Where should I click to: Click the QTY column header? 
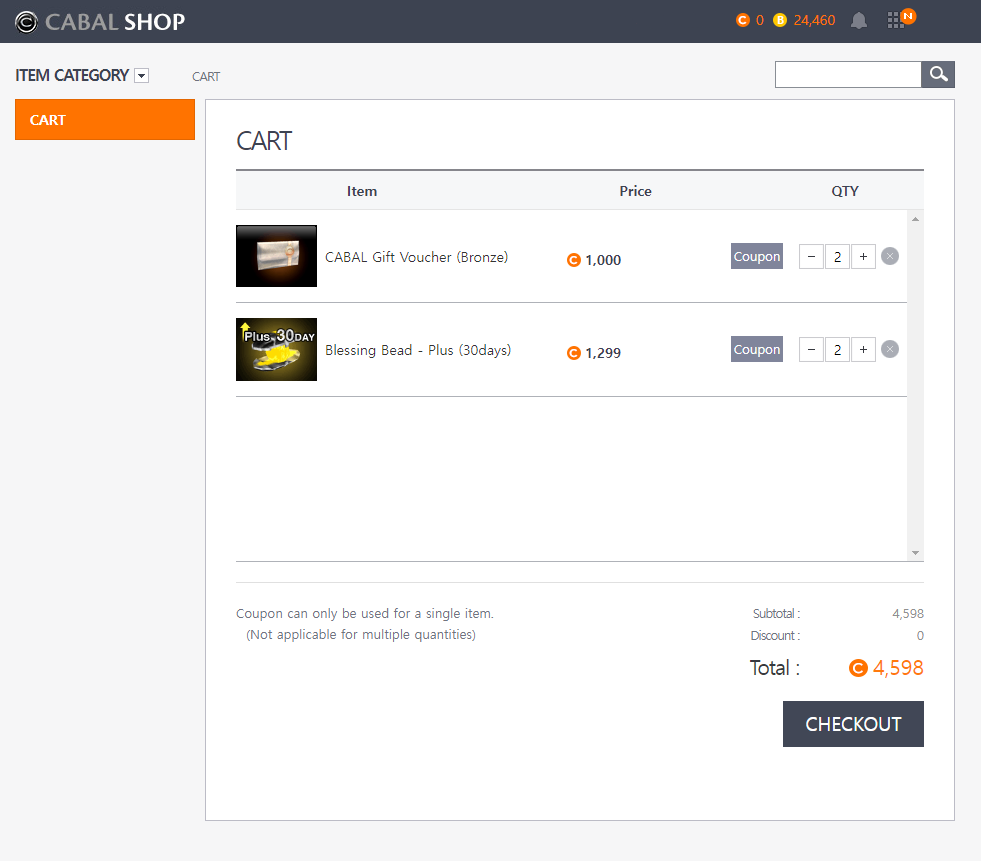point(845,191)
